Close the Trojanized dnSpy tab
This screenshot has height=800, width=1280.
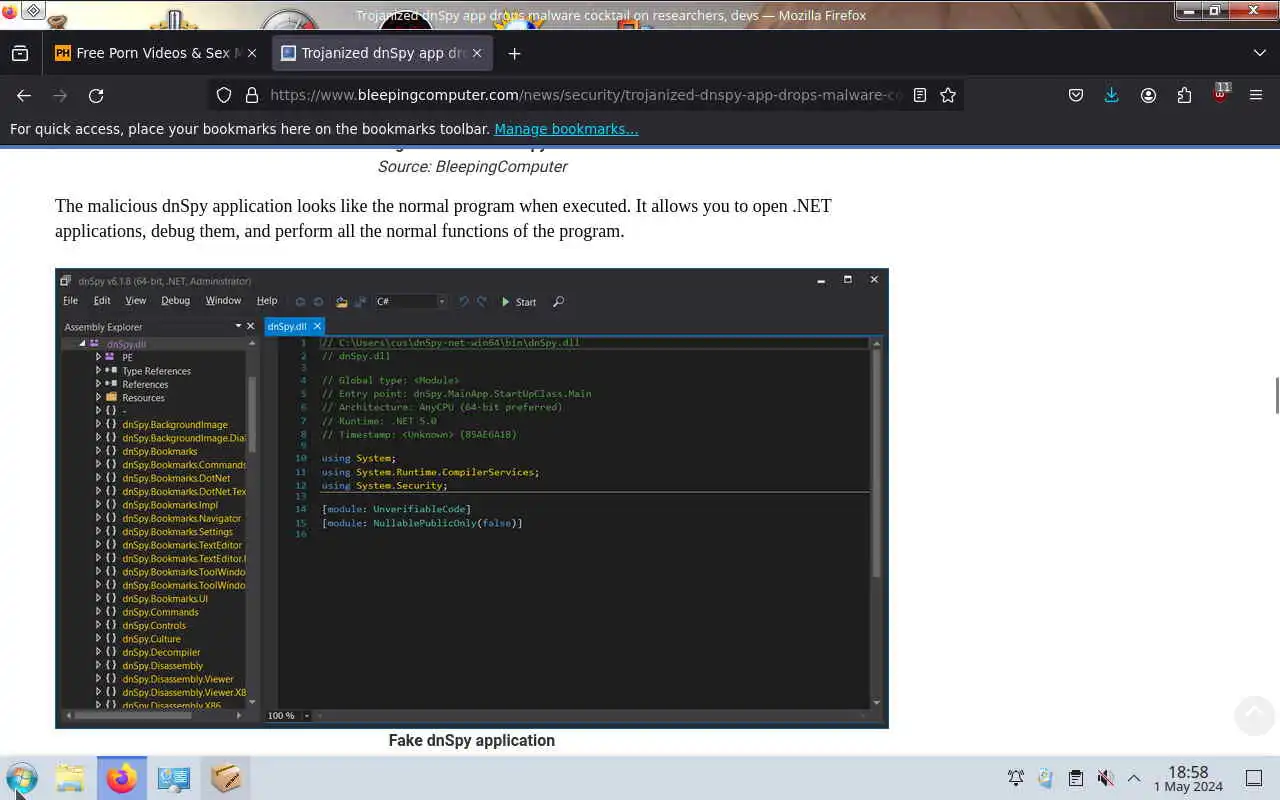tap(478, 54)
